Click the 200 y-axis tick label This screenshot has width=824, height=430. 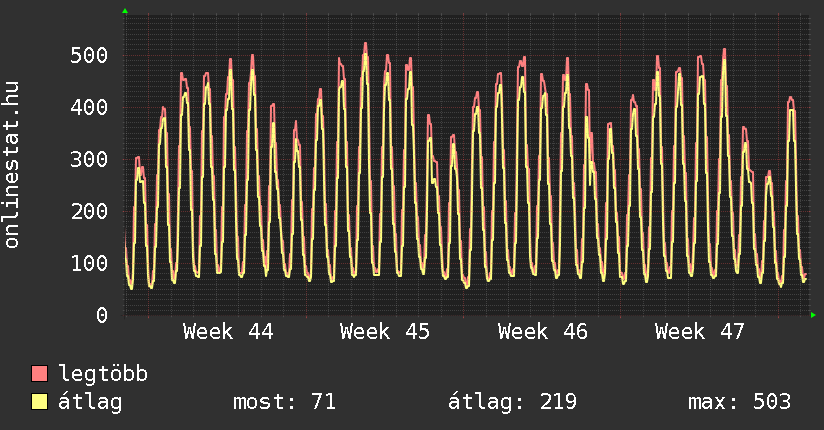(90, 211)
